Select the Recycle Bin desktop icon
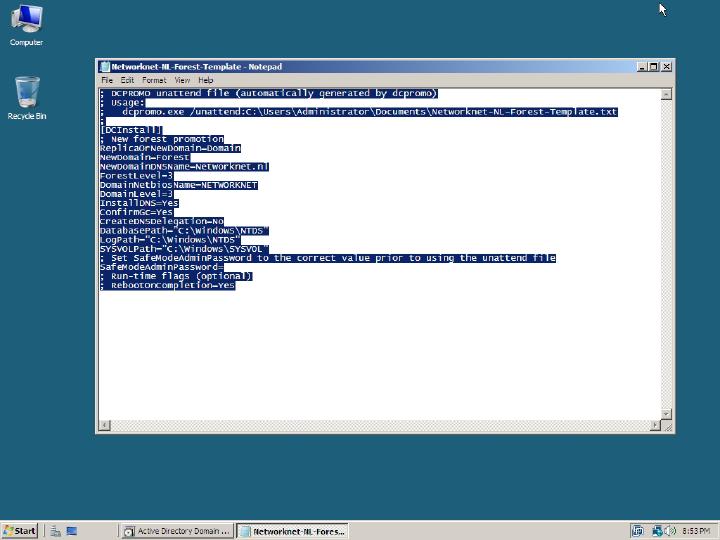Image resolution: width=720 pixels, height=540 pixels. click(27, 98)
